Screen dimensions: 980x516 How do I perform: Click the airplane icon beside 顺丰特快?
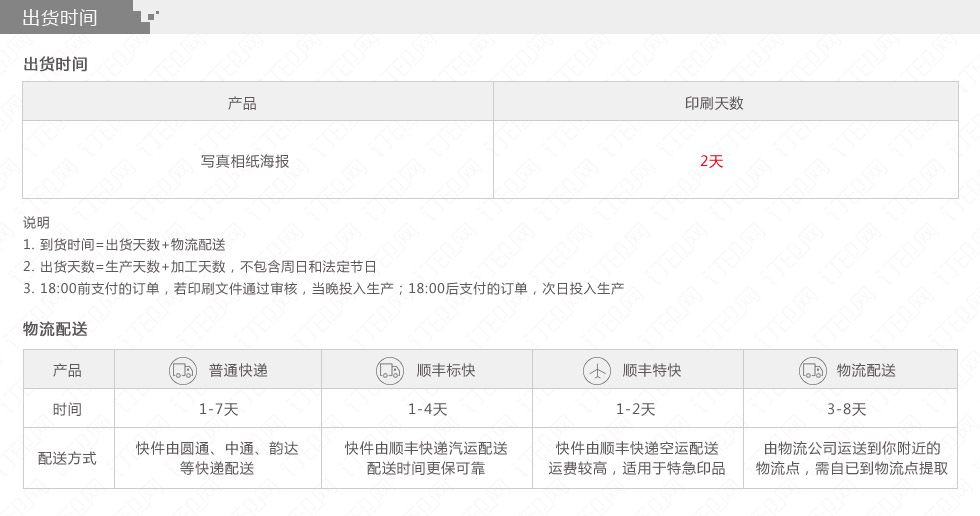coord(597,371)
